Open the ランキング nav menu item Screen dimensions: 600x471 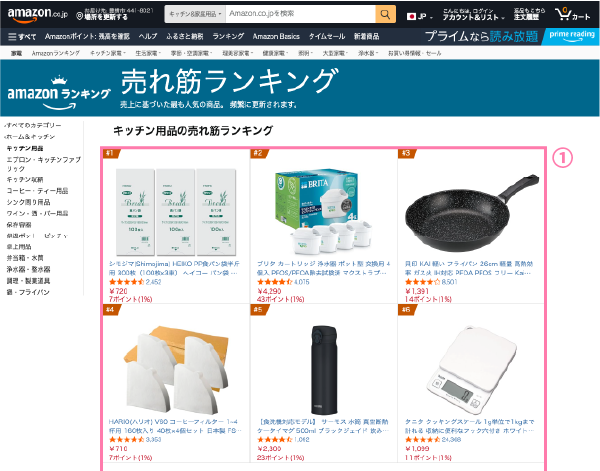click(x=228, y=36)
